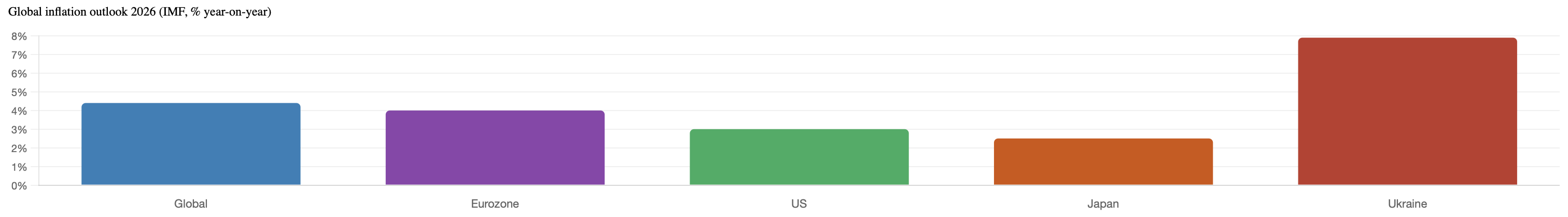Select the orange Japan bar
The height and width of the screenshot is (217, 1568).
(1103, 161)
